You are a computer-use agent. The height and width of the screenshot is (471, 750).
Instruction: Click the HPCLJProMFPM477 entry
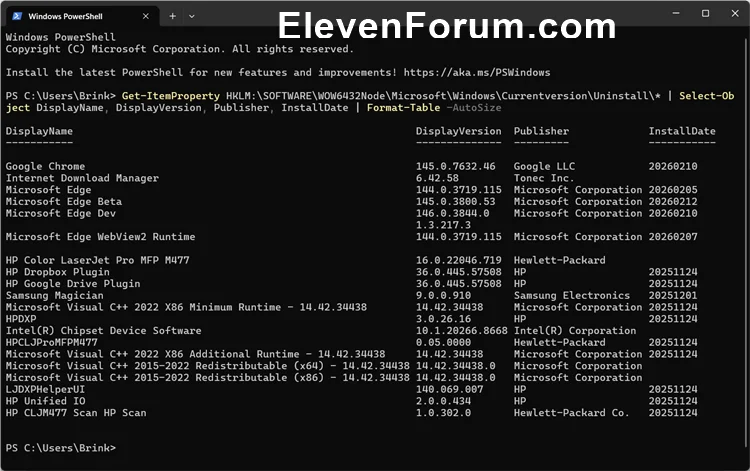point(52,342)
